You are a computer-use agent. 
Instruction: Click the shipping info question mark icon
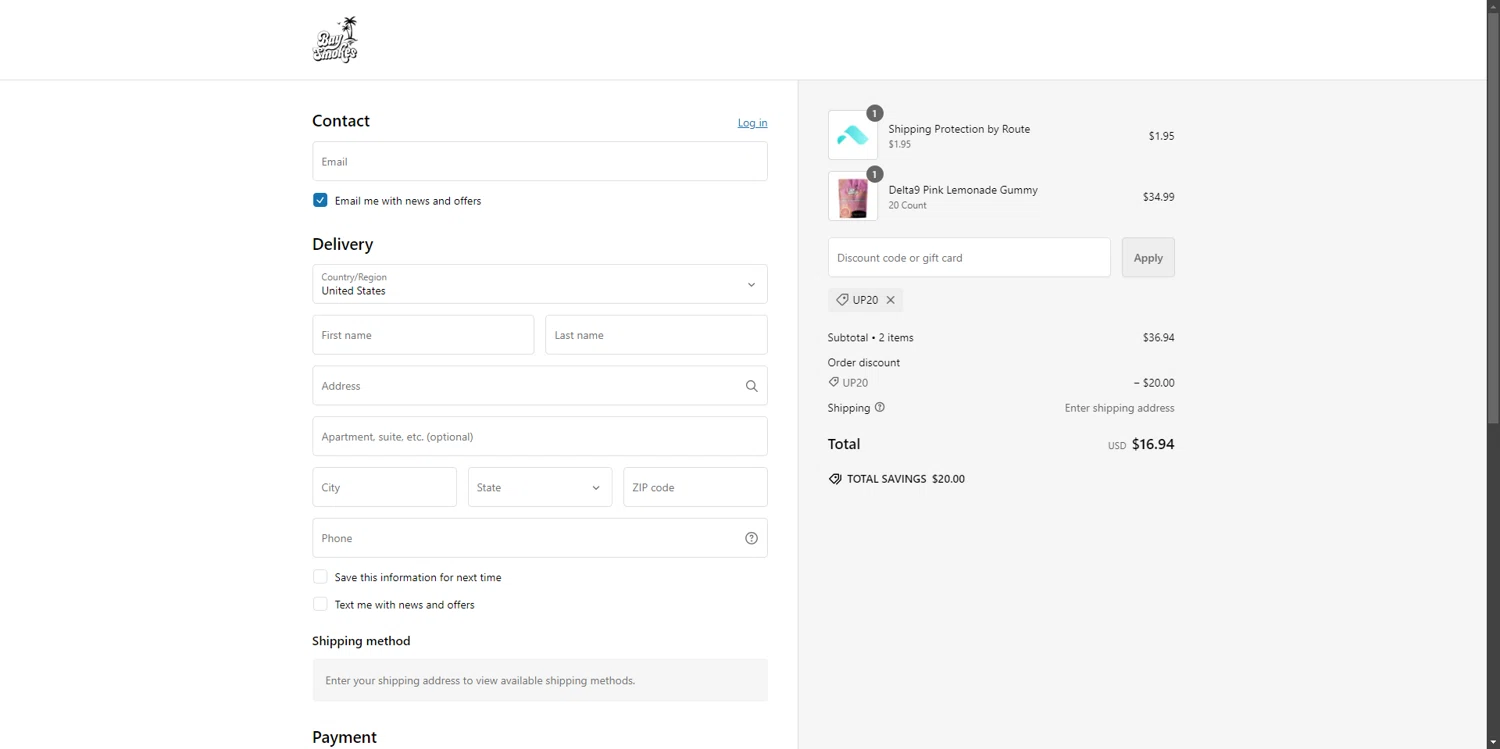pyautogui.click(x=880, y=407)
